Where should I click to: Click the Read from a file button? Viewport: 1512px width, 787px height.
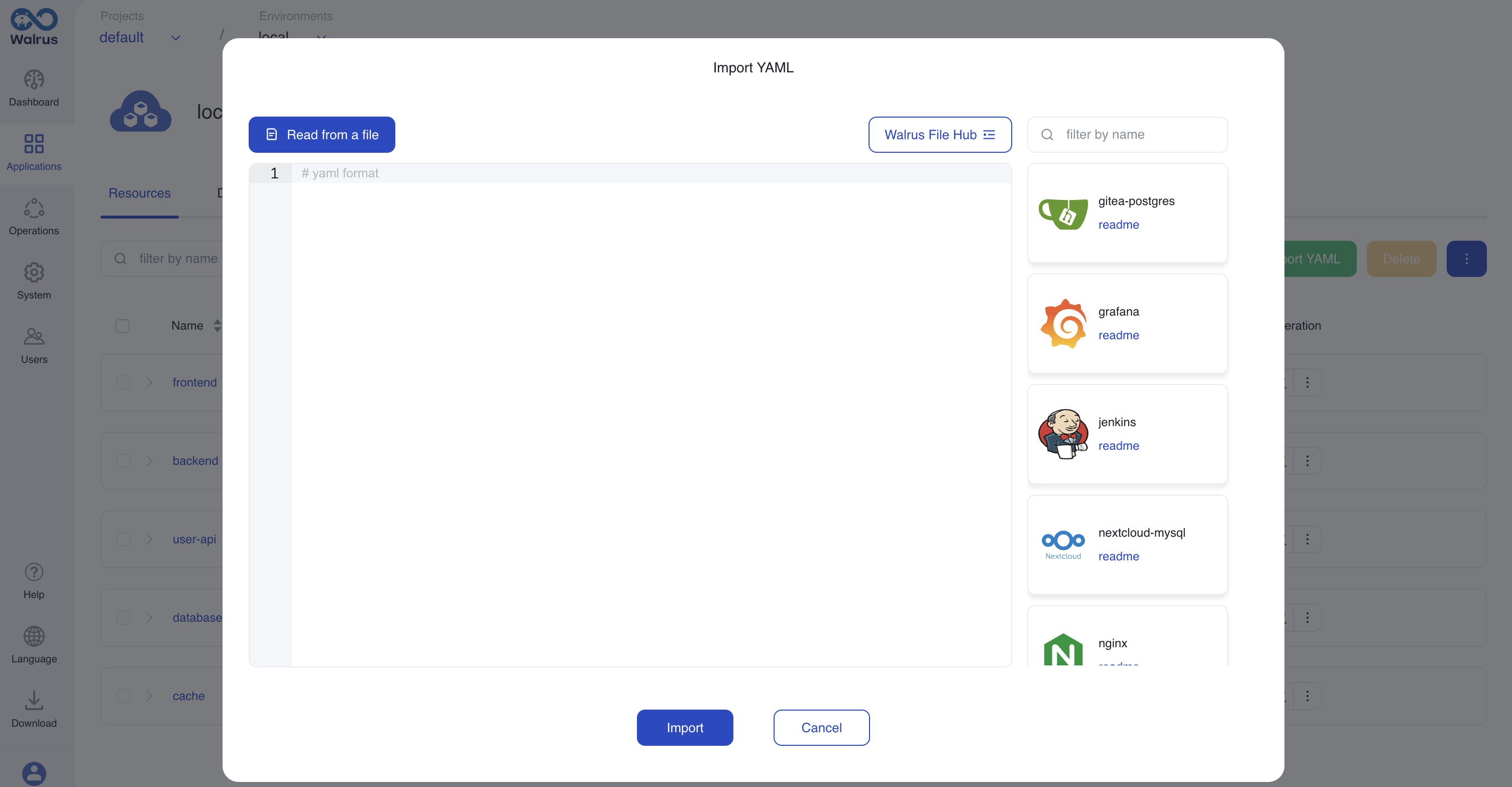click(322, 134)
